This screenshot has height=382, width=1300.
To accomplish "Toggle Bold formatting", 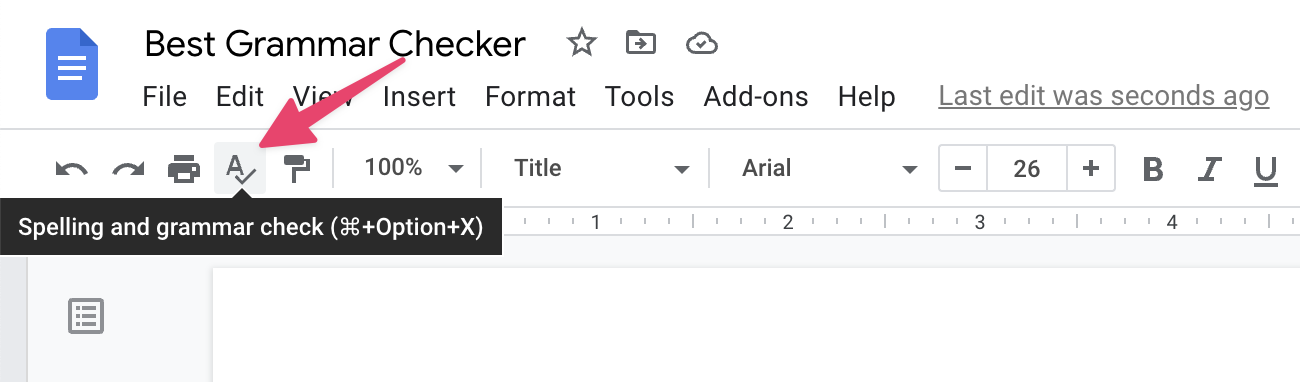I will (1153, 169).
